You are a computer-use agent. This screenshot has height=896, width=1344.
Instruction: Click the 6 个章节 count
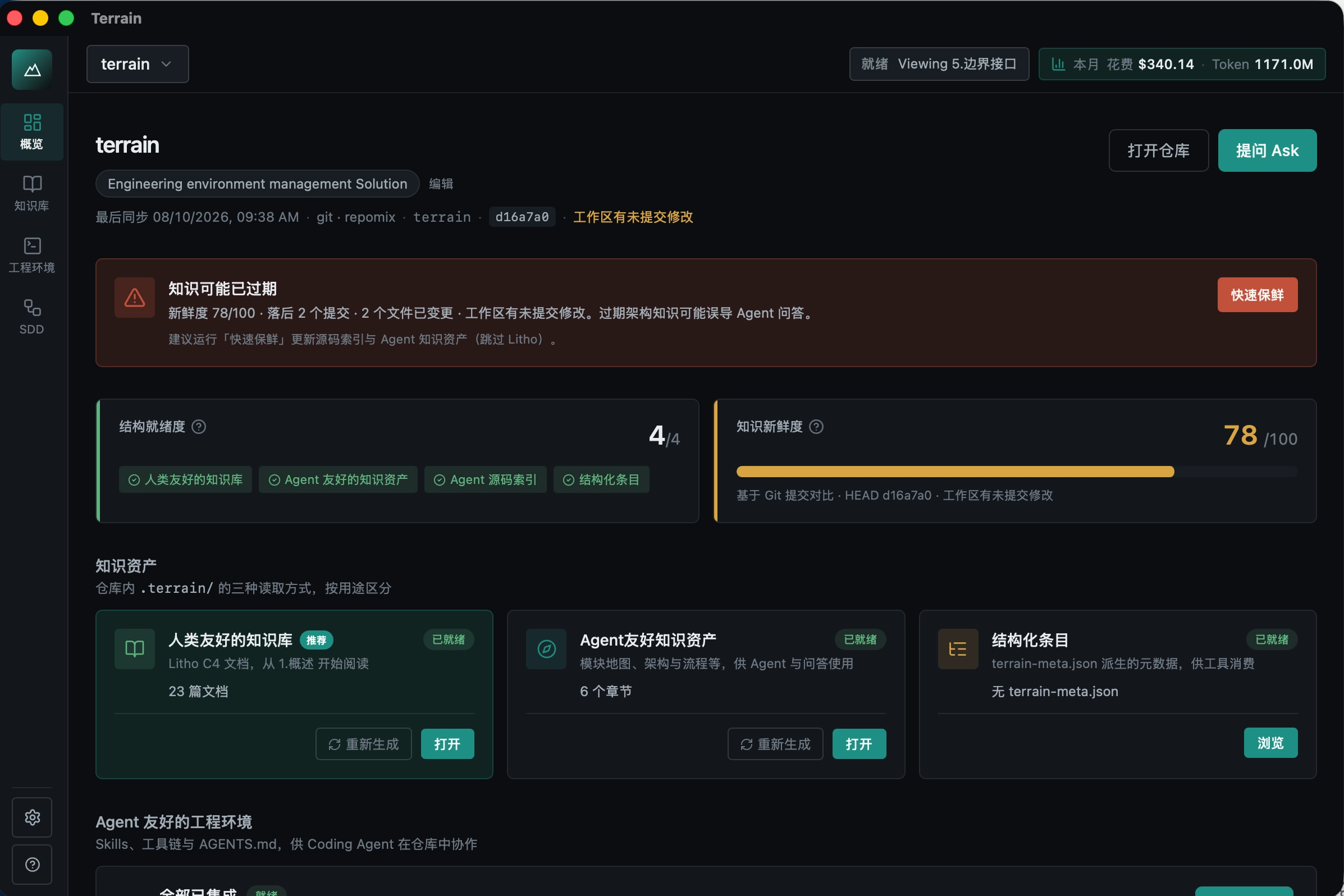[606, 692]
